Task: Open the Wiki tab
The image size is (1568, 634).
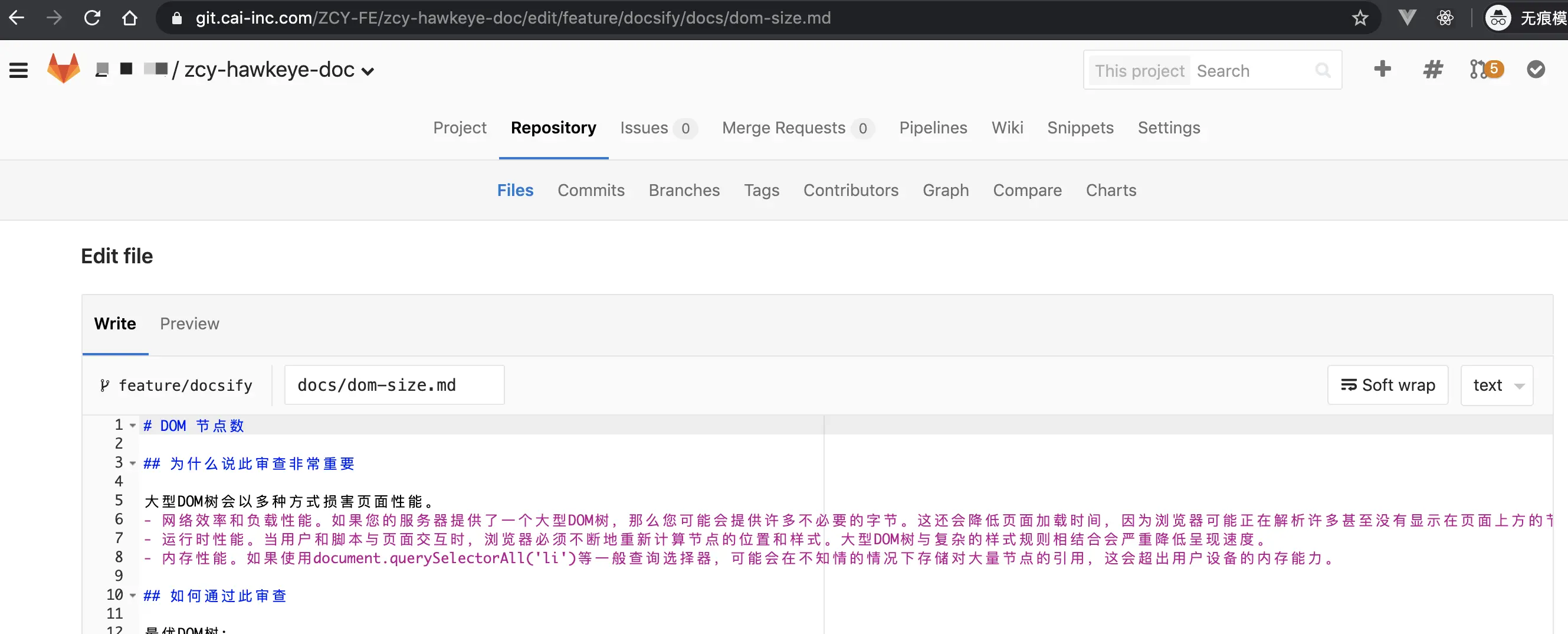Action: pos(1008,128)
